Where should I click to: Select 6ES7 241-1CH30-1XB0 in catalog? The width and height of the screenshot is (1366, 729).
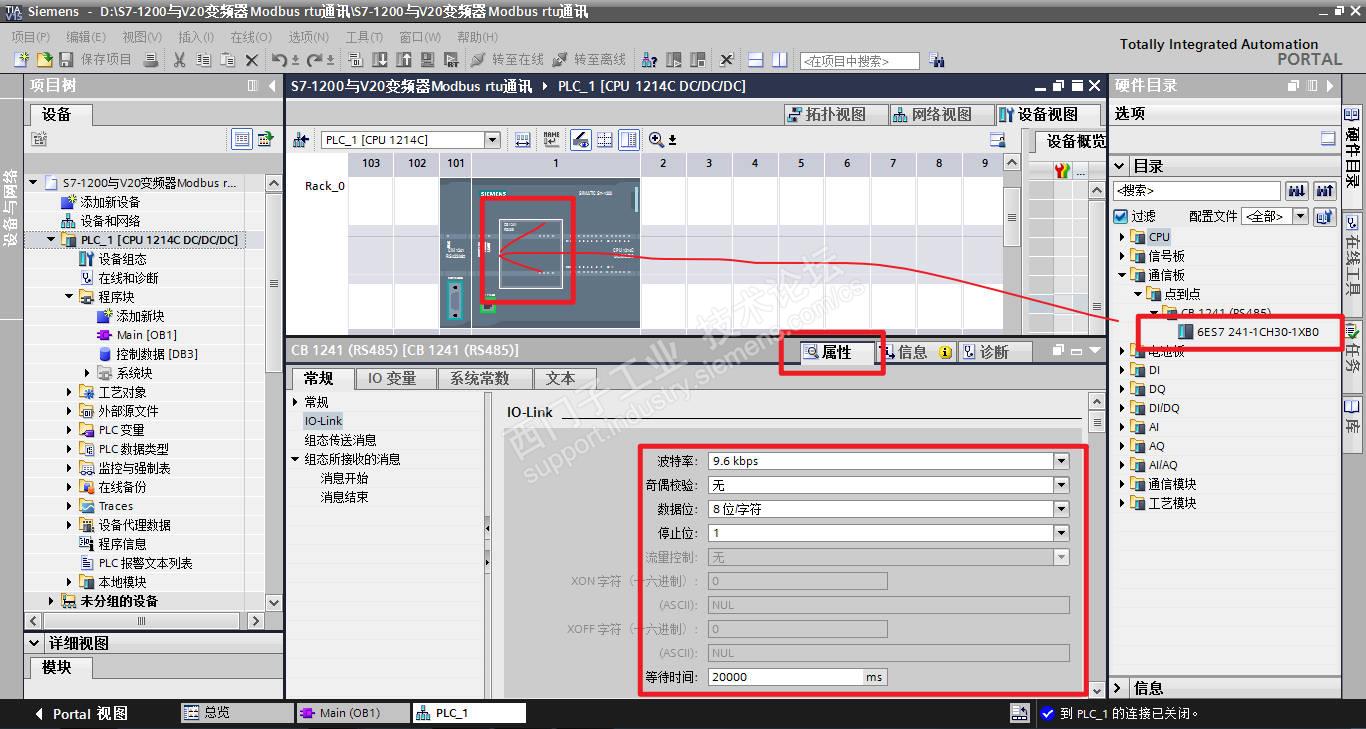pyautogui.click(x=1257, y=332)
